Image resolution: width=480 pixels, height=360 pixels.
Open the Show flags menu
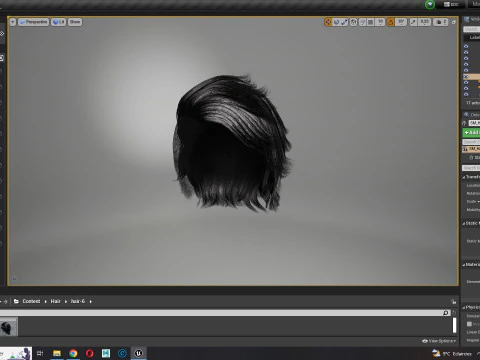coord(75,22)
